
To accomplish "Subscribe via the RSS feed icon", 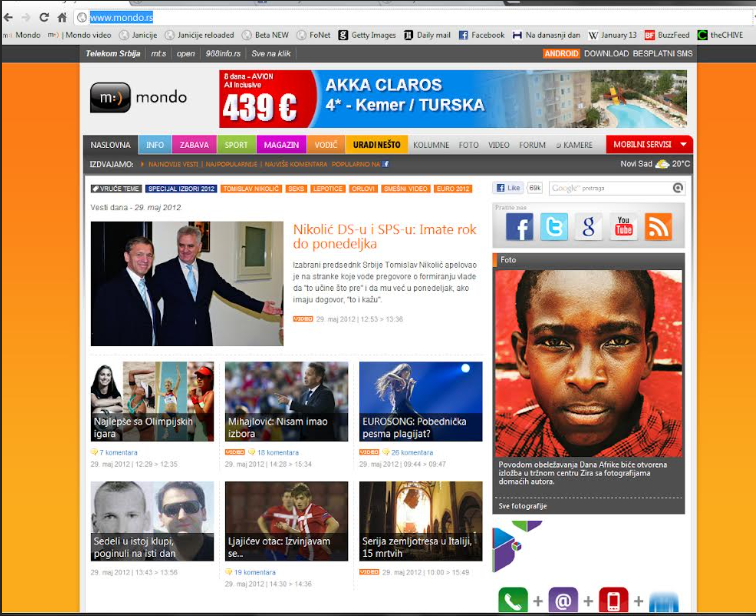I will pyautogui.click(x=658, y=227).
